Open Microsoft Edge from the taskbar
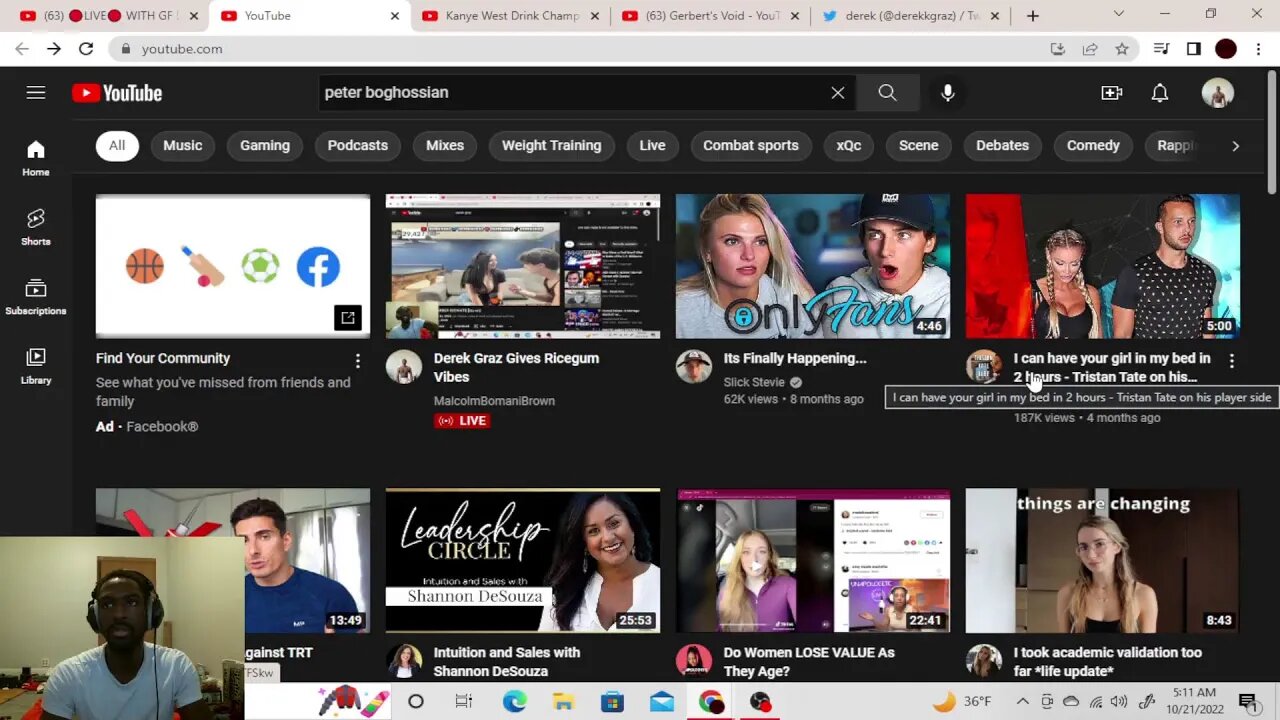Screen dimensions: 1280x720 click(514, 702)
